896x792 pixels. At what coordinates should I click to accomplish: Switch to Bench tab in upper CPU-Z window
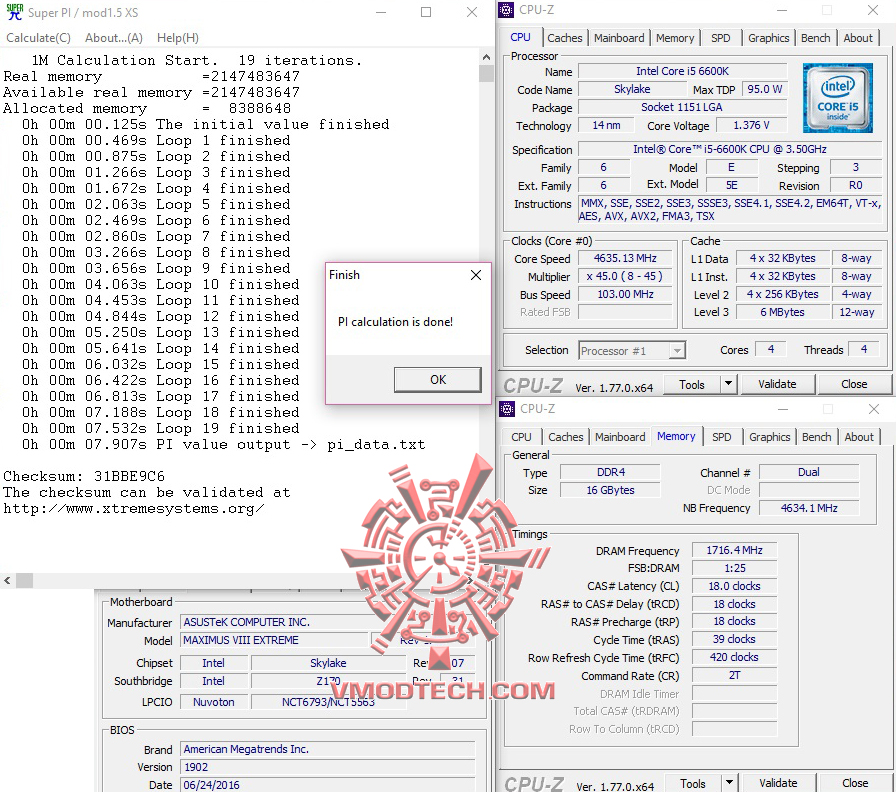click(815, 38)
